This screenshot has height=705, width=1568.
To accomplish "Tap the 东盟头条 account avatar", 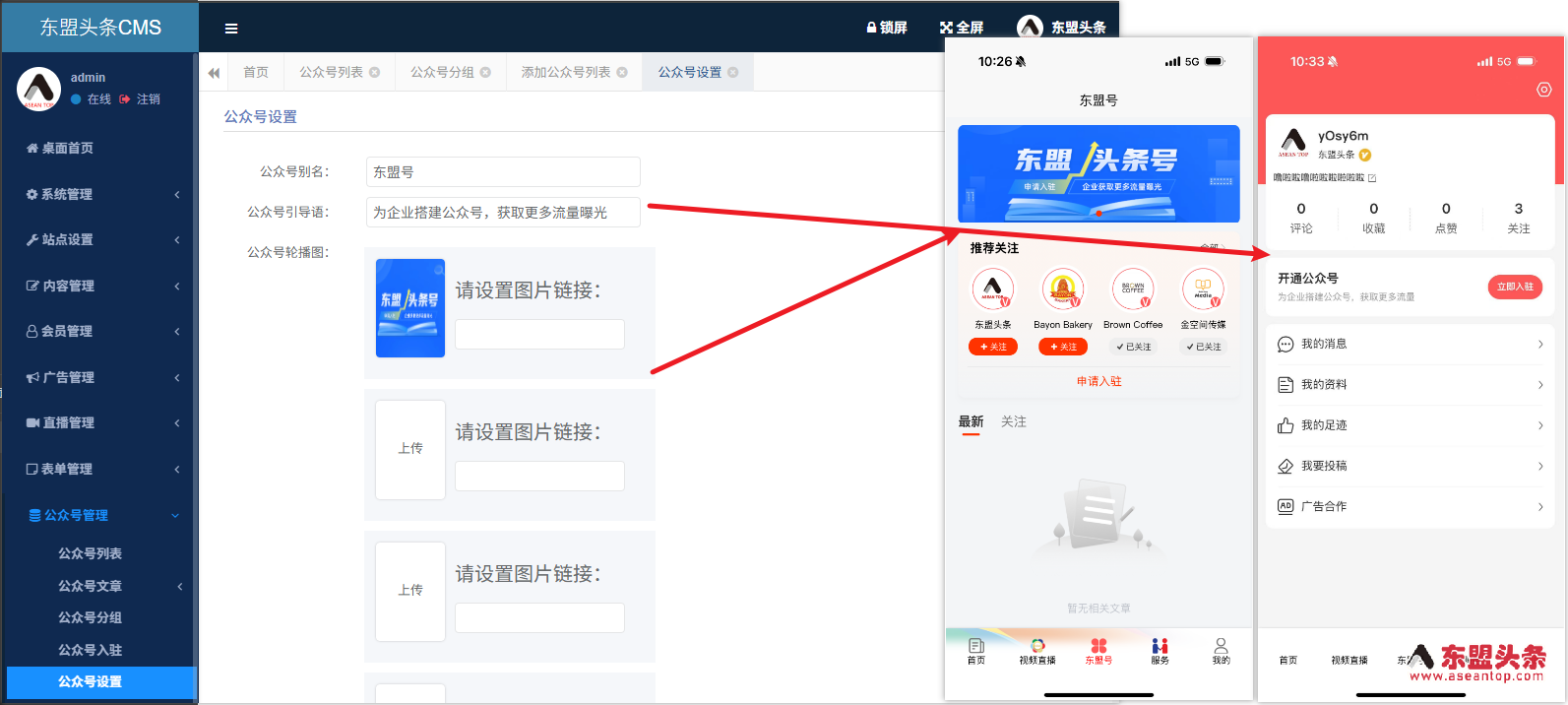I will pyautogui.click(x=993, y=288).
